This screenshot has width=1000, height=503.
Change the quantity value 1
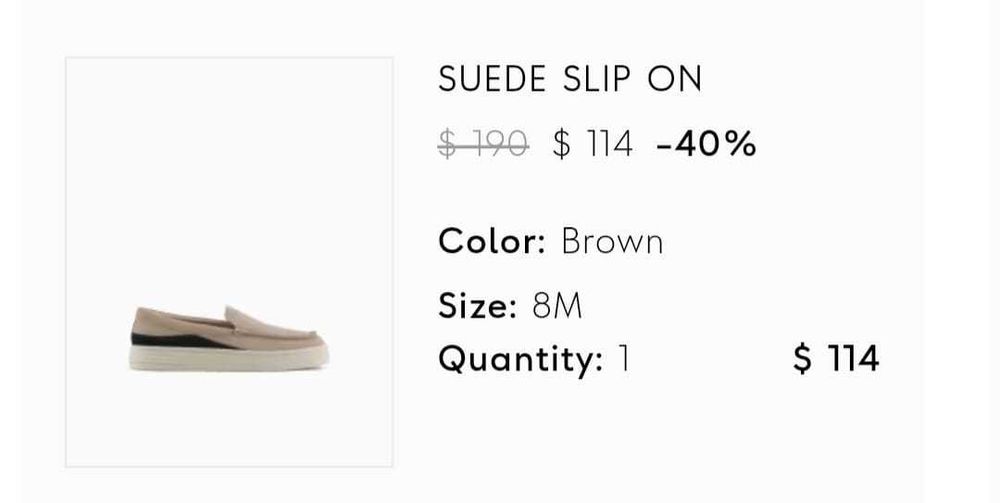pos(624,358)
